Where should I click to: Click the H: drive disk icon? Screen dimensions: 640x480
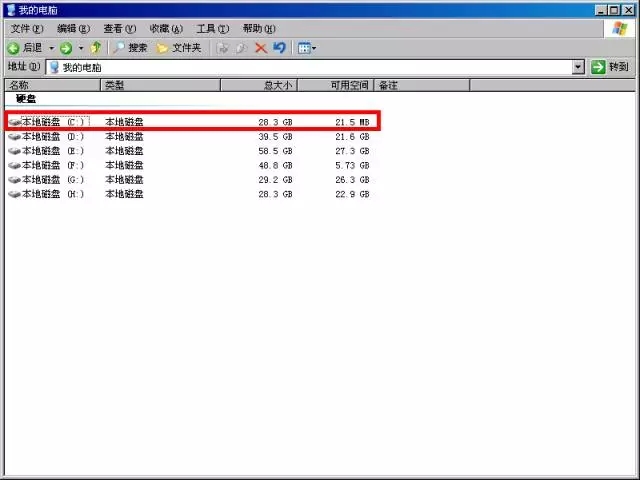tap(15, 194)
